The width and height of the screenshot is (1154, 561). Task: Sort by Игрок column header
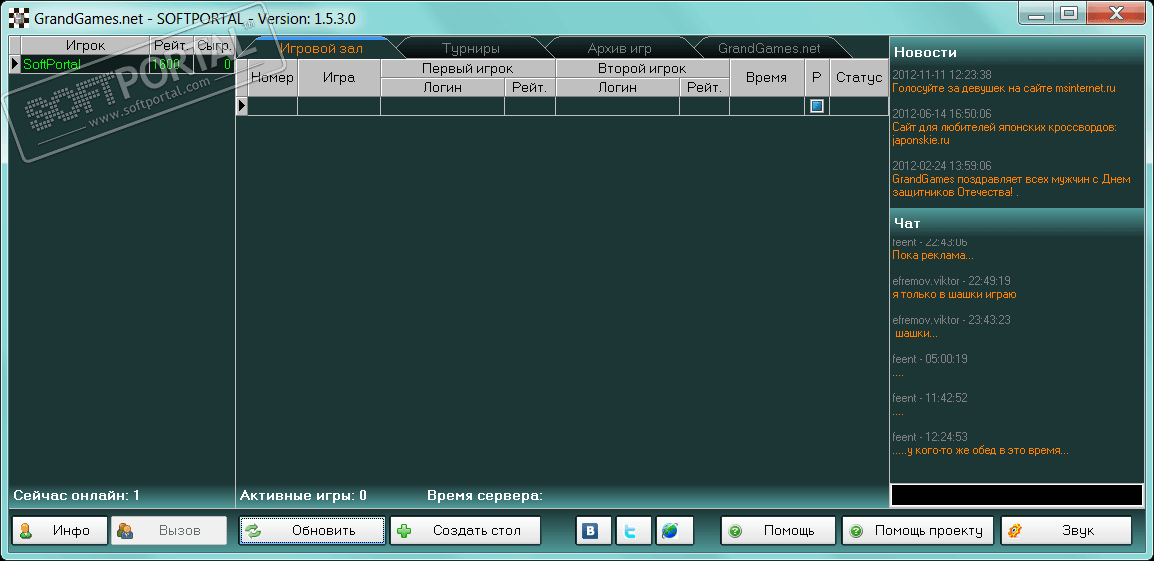[85, 46]
